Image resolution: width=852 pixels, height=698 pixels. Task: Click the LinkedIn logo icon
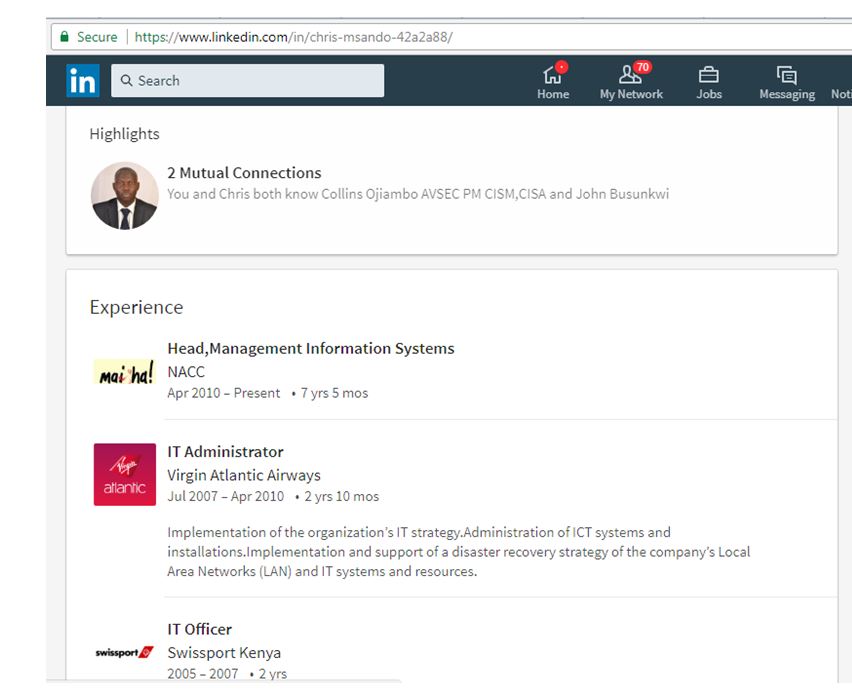[83, 81]
